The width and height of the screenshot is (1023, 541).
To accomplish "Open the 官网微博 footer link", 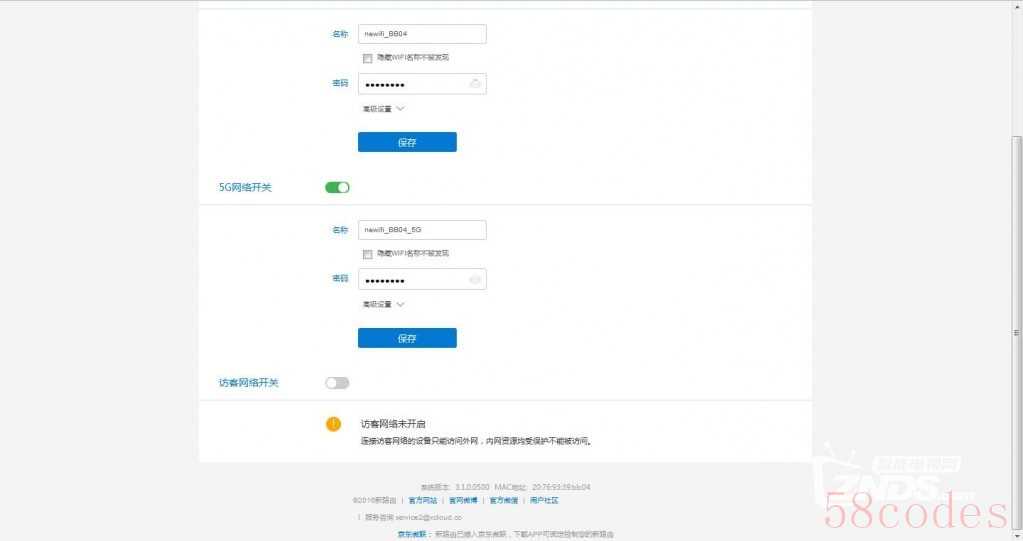I will click(x=463, y=501).
